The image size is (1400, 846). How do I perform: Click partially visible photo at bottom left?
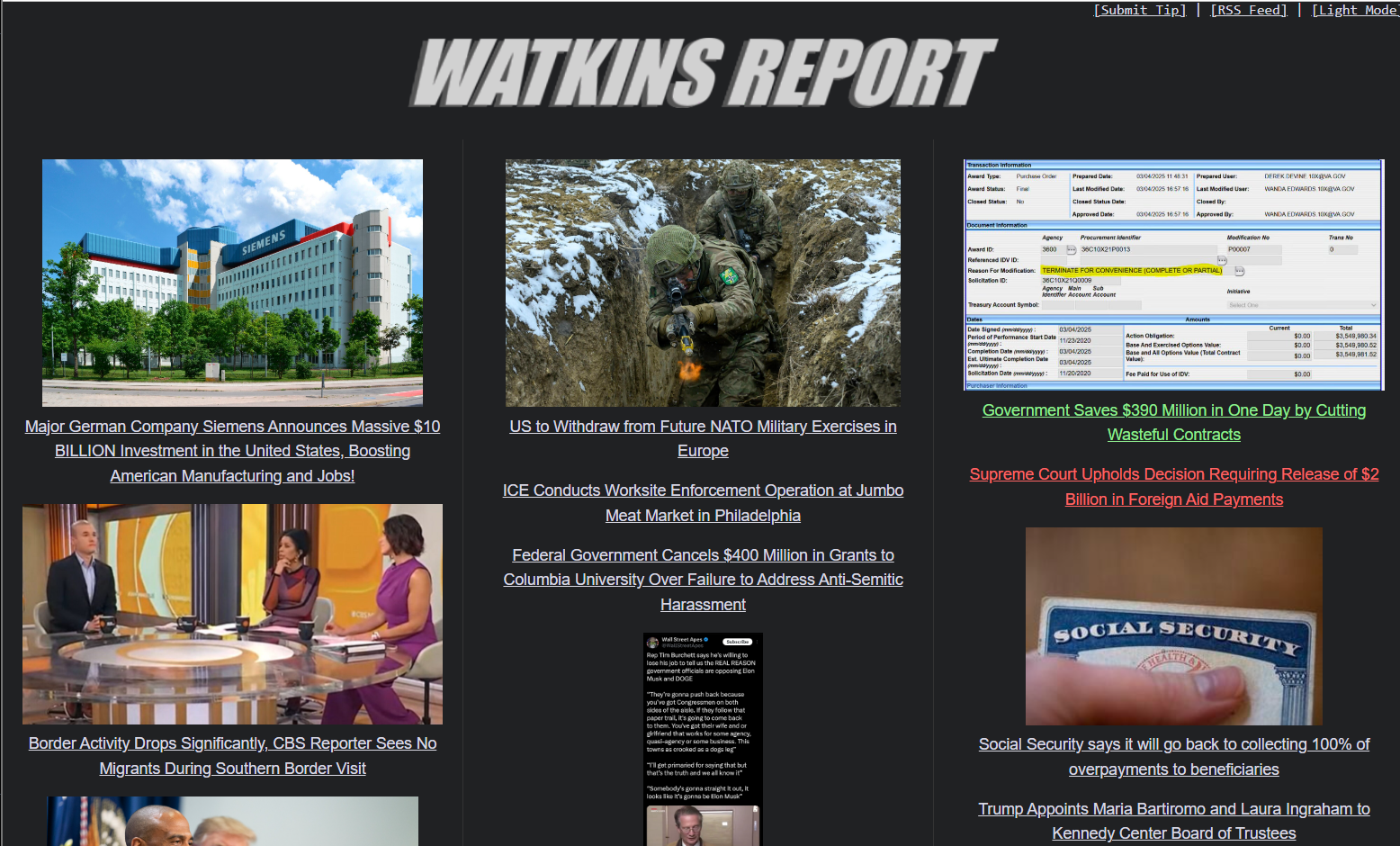(232, 821)
